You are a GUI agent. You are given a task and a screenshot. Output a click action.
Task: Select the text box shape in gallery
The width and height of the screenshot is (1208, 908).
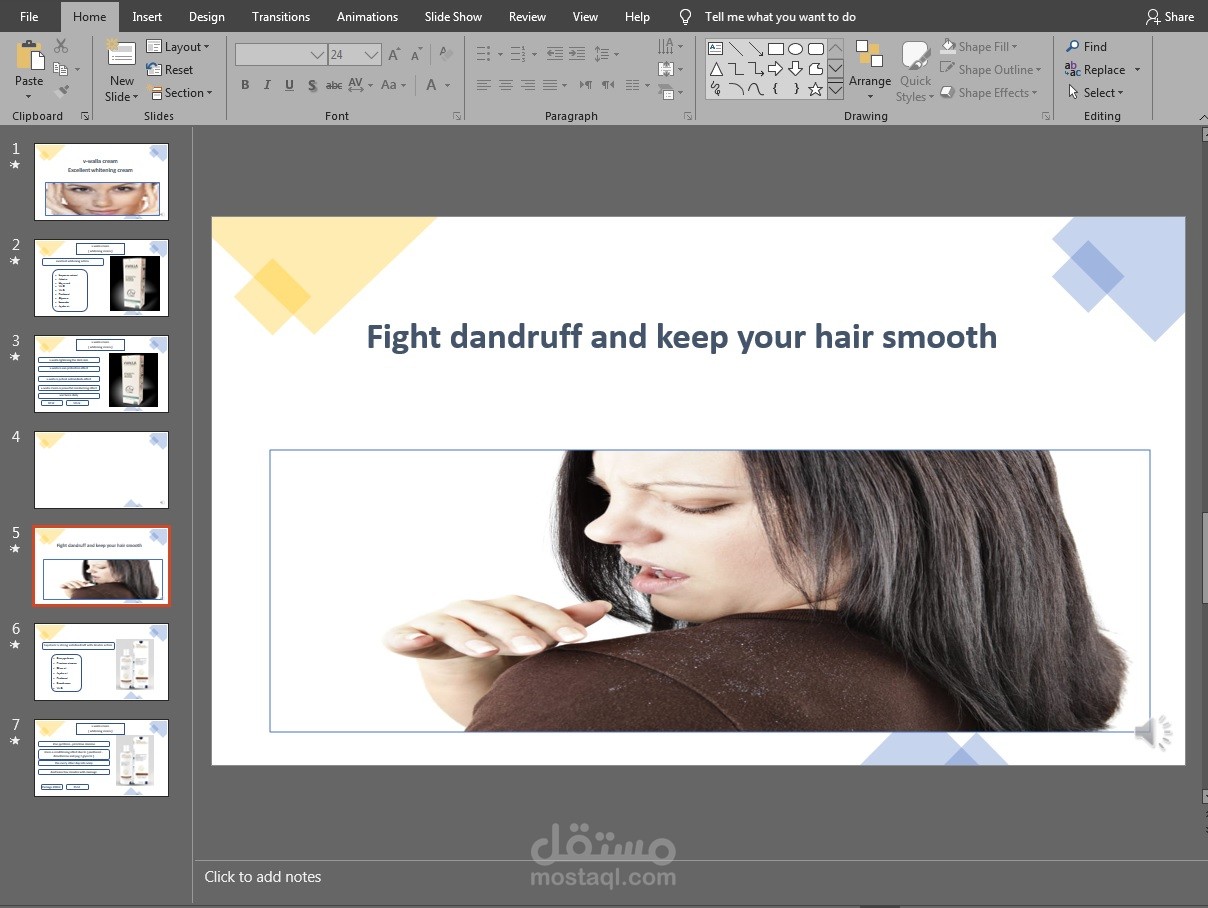click(715, 48)
